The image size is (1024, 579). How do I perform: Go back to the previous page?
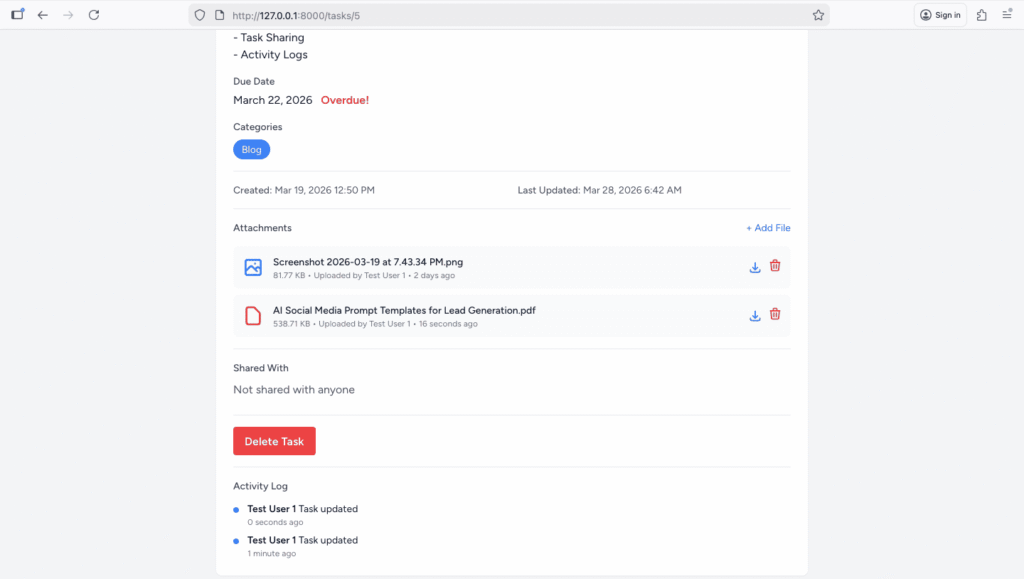pyautogui.click(x=42, y=15)
